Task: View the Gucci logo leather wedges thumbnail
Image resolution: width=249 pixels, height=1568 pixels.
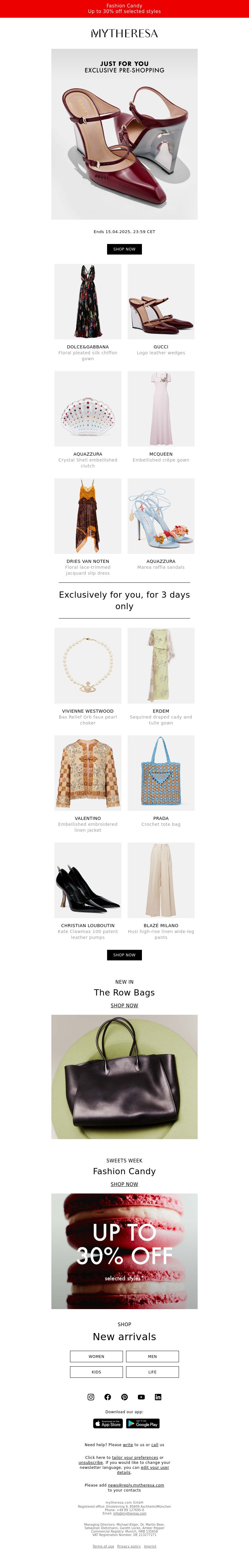Action: (161, 301)
